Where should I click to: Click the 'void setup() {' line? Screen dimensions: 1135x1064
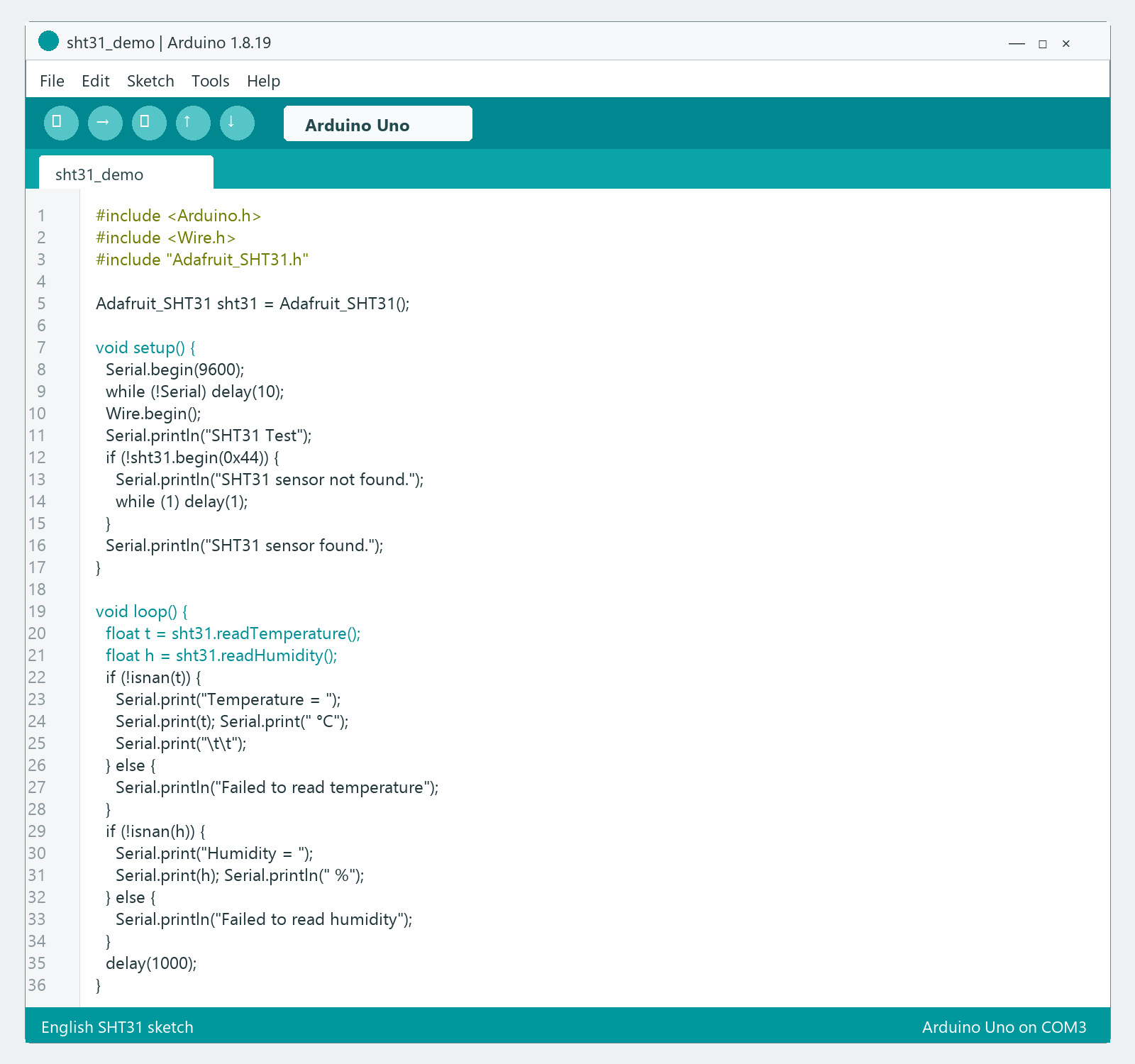(145, 348)
